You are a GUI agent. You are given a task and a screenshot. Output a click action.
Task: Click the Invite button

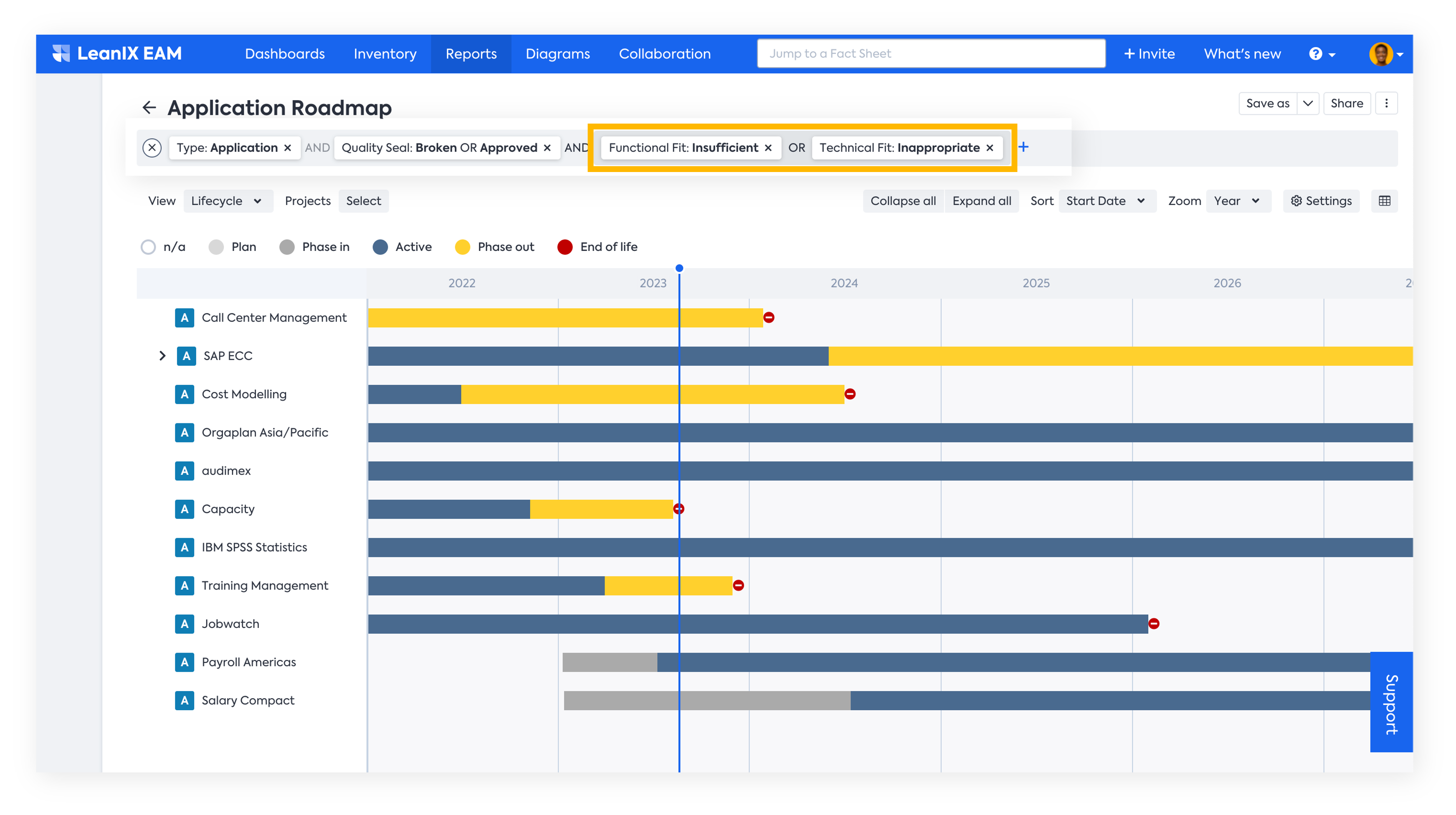coord(1149,54)
